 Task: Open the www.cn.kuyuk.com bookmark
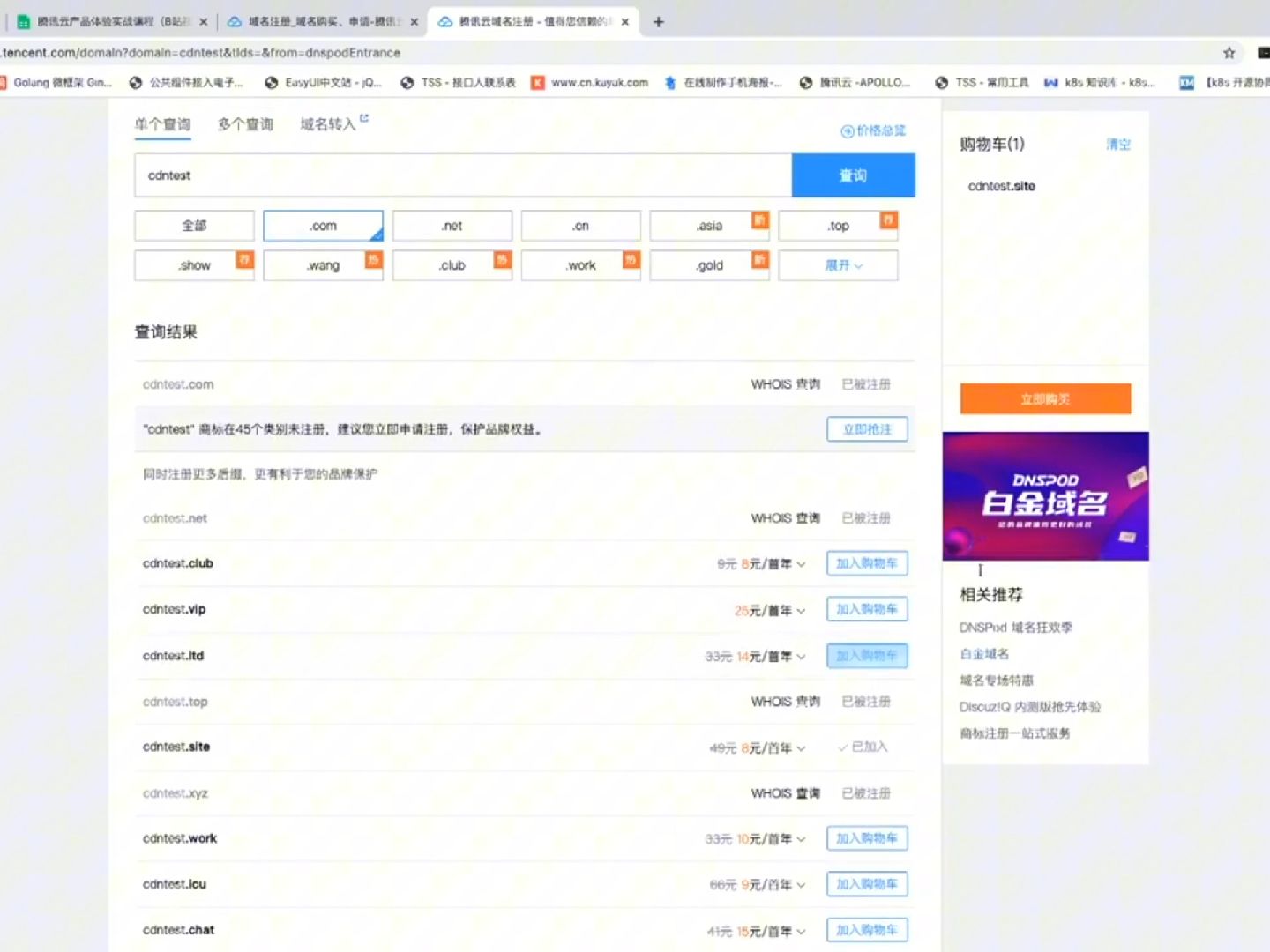[x=590, y=83]
